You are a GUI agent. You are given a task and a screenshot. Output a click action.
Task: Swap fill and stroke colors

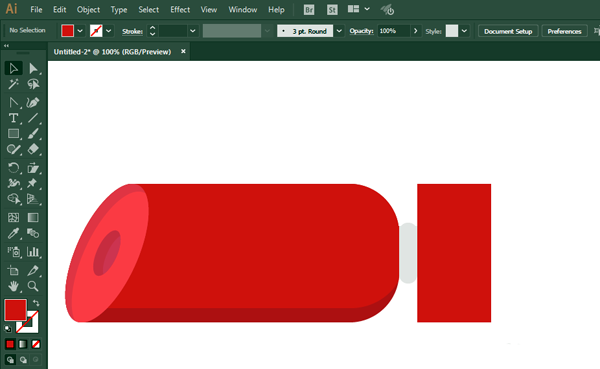click(x=36, y=303)
